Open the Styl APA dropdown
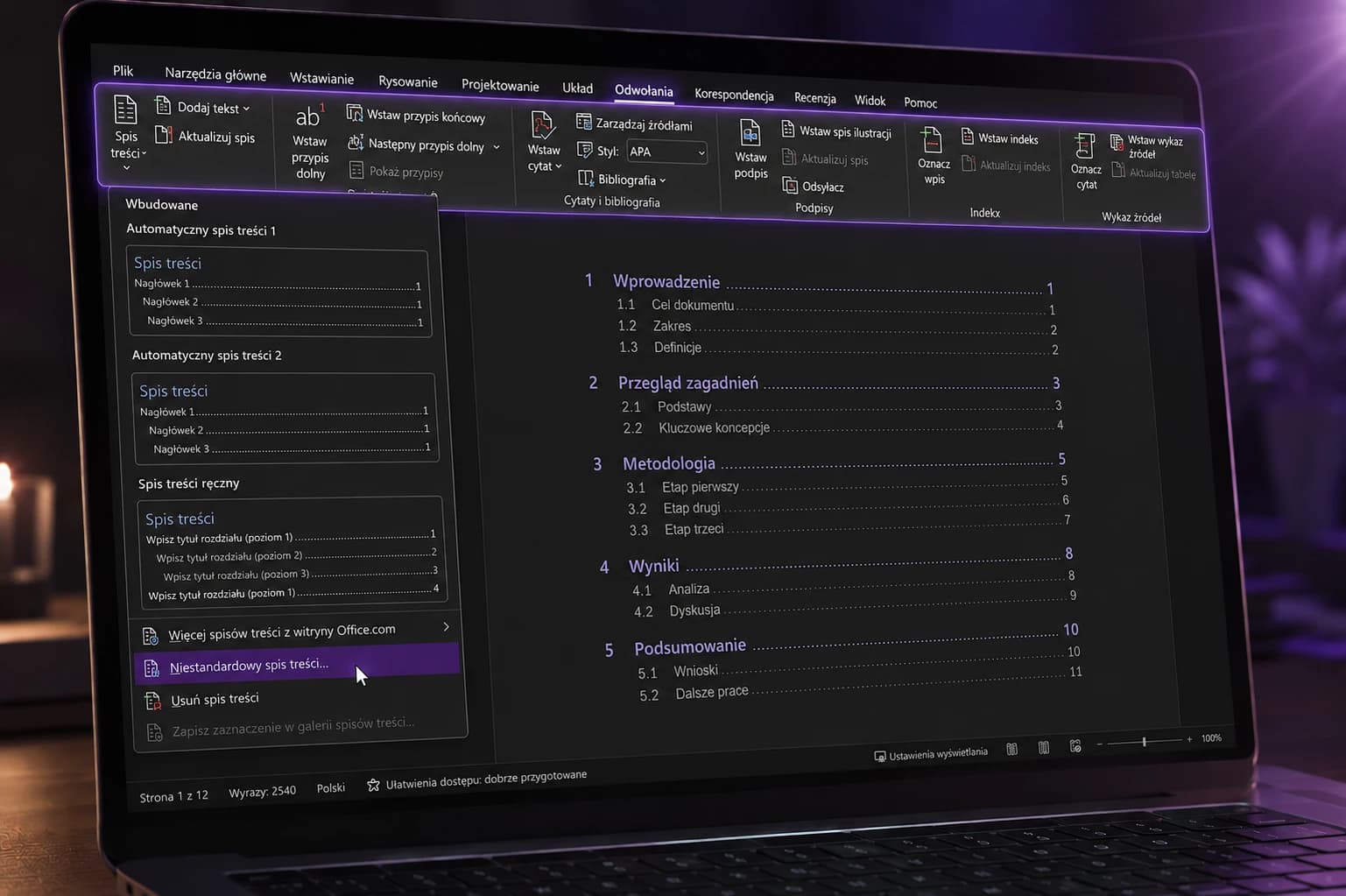Screen dimensions: 1346x896 [666, 152]
